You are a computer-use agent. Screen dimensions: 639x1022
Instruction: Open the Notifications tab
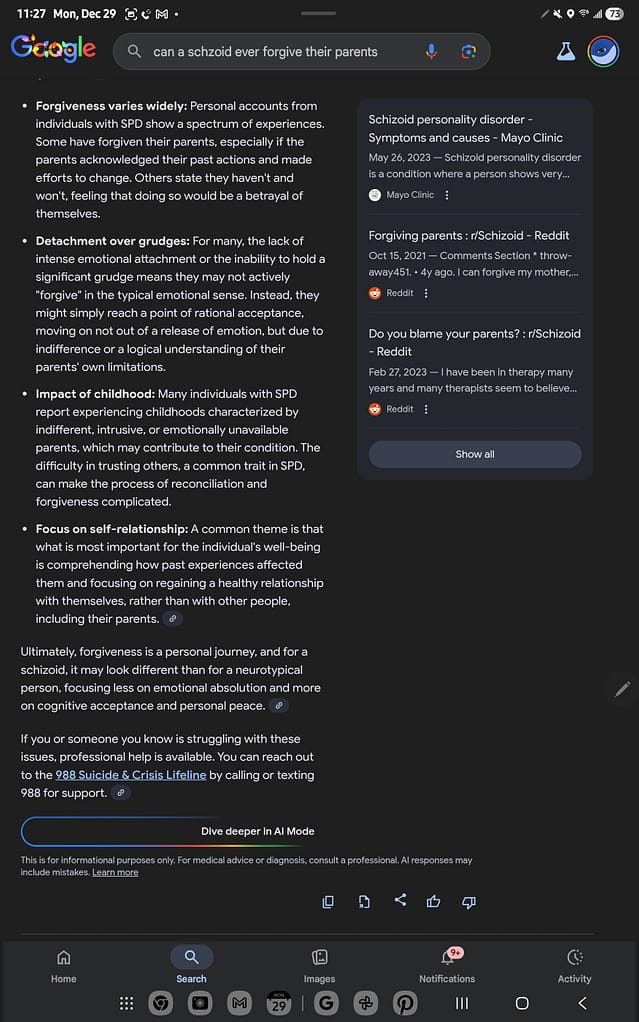(447, 965)
